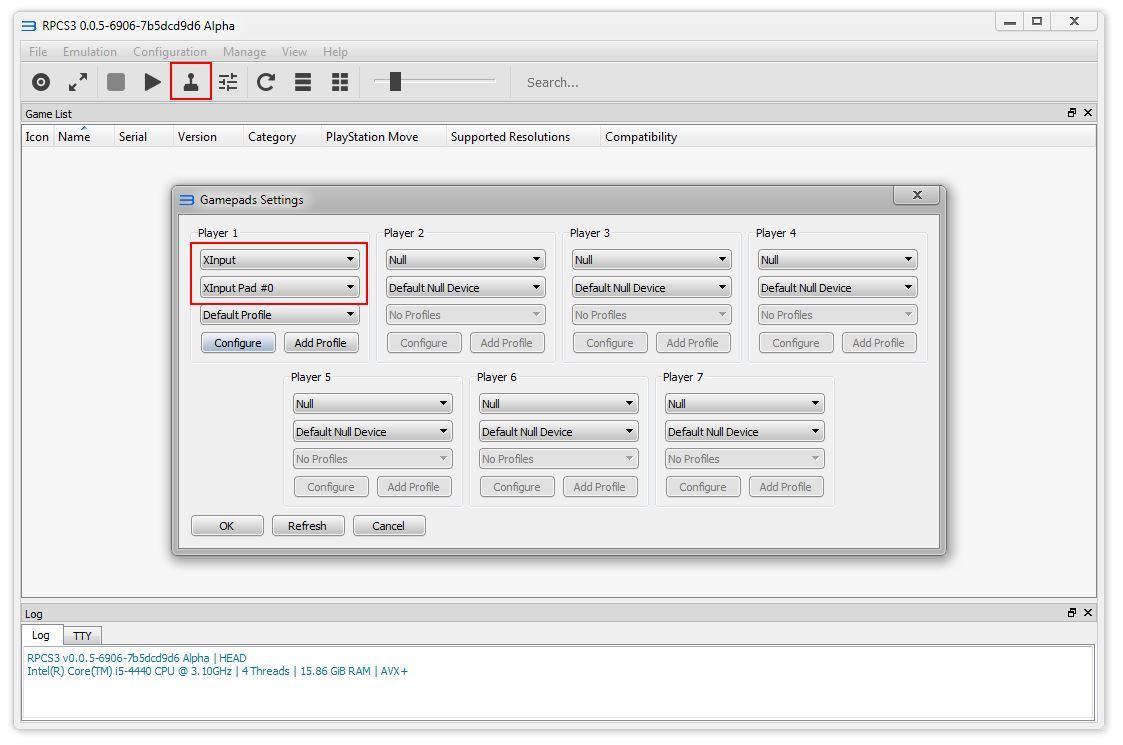Open Player 7 Null handler dropdown
The height and width of the screenshot is (745, 1123).
click(745, 403)
